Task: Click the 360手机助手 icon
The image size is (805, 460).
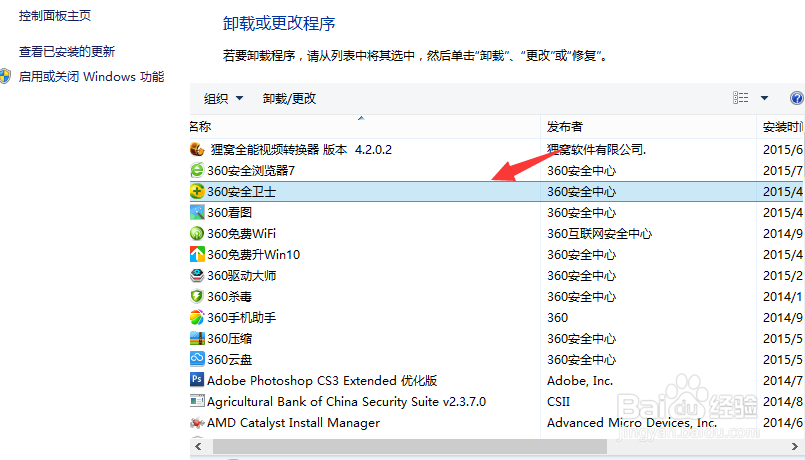Action: click(x=197, y=318)
